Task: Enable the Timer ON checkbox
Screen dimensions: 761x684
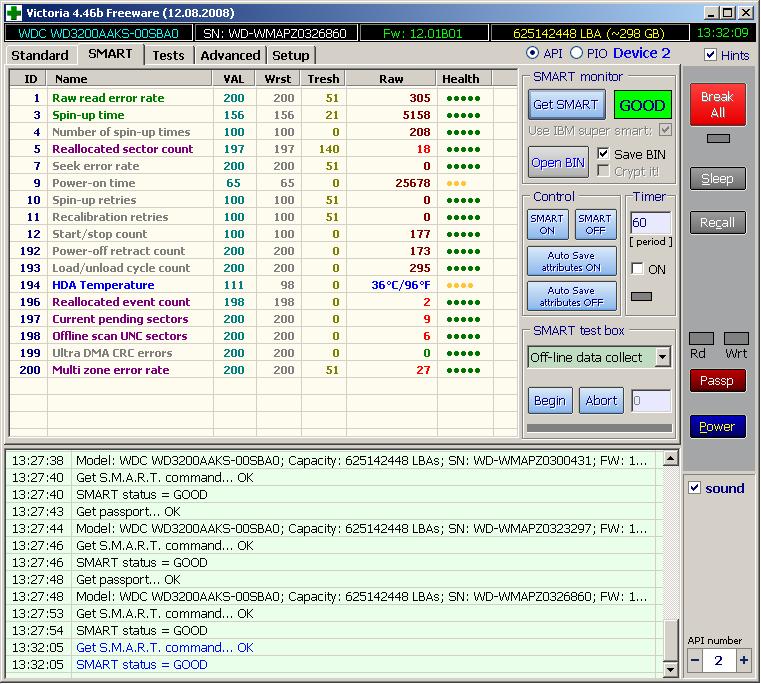Action: pyautogui.click(x=637, y=269)
